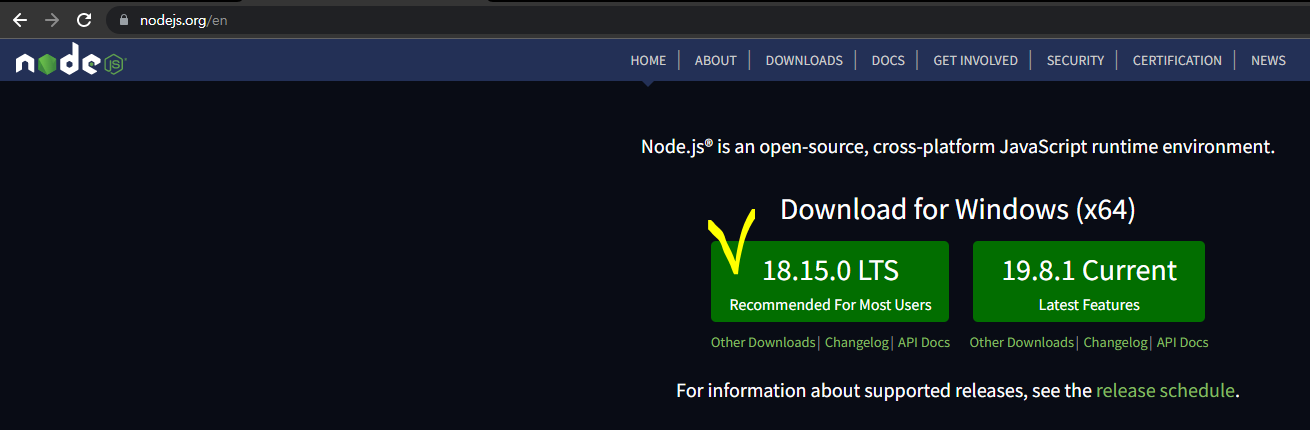Open Other Downloads under the Current button
Image resolution: width=1310 pixels, height=430 pixels.
coord(1022,342)
